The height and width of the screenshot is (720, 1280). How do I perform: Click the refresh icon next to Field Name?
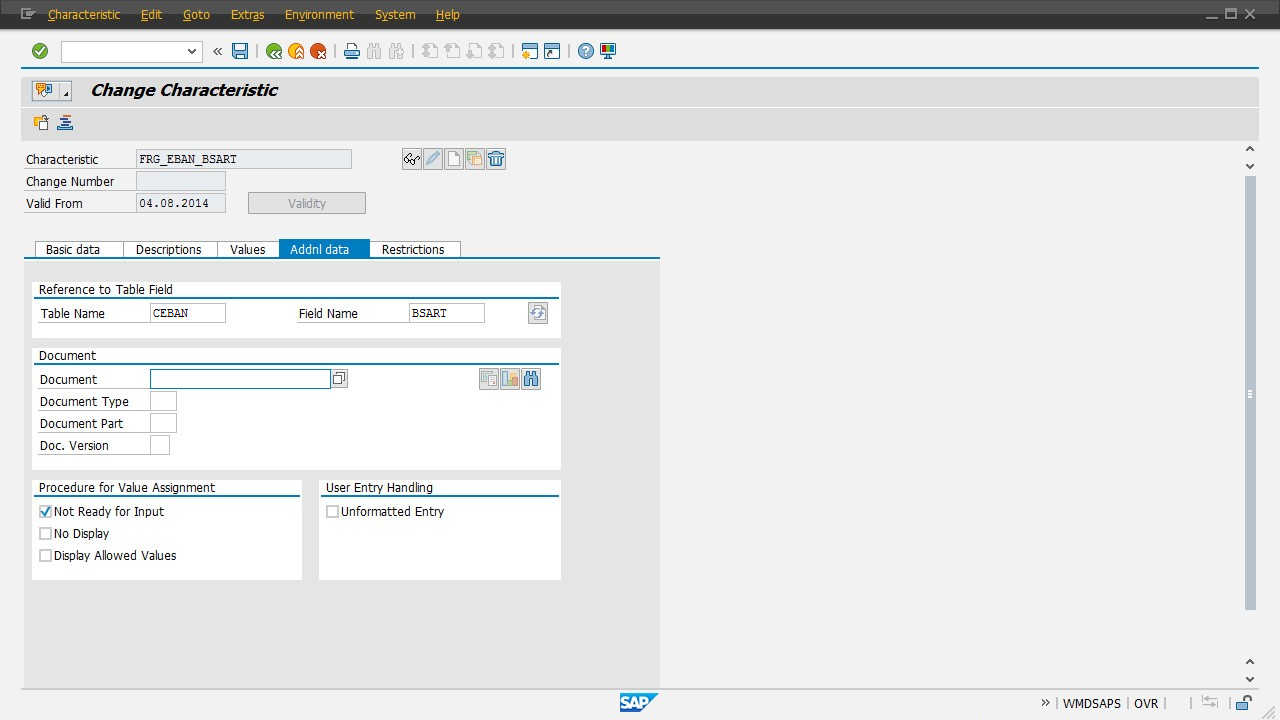538,313
